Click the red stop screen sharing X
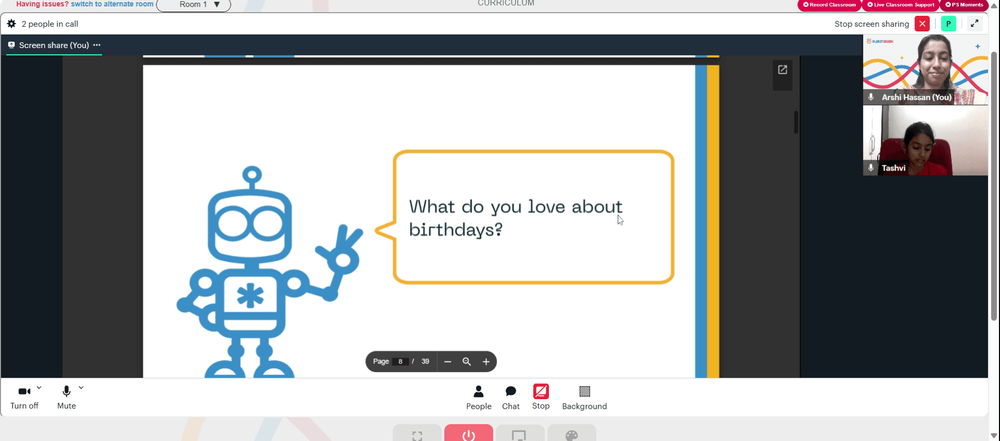 [922, 24]
